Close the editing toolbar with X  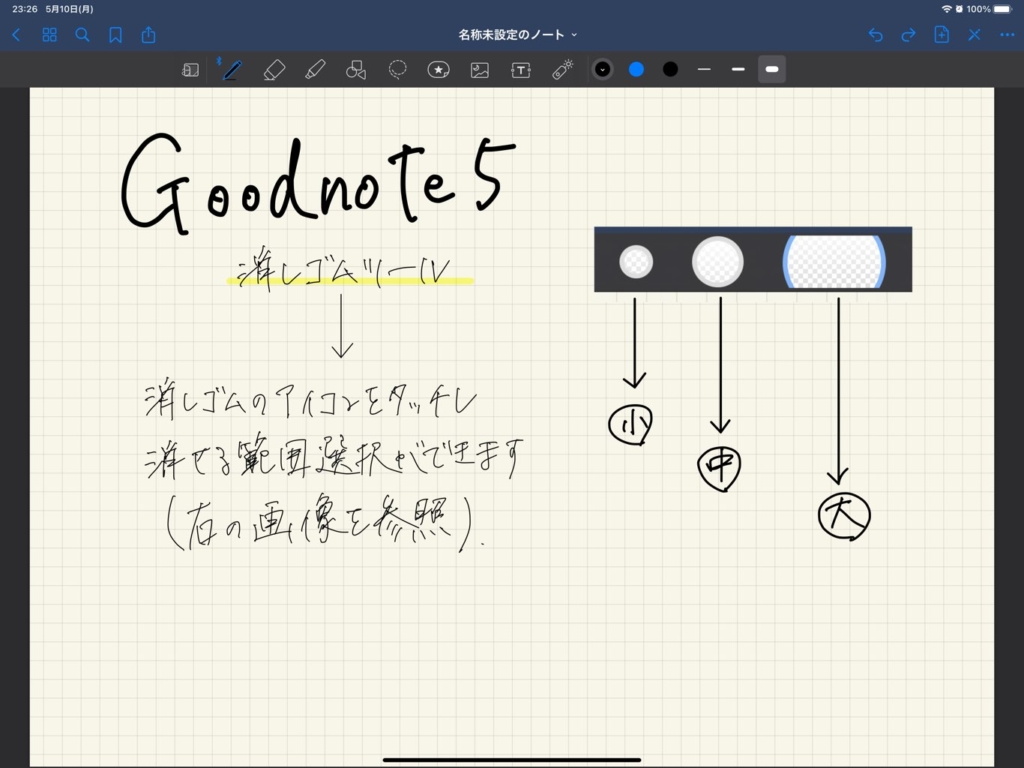pos(974,35)
